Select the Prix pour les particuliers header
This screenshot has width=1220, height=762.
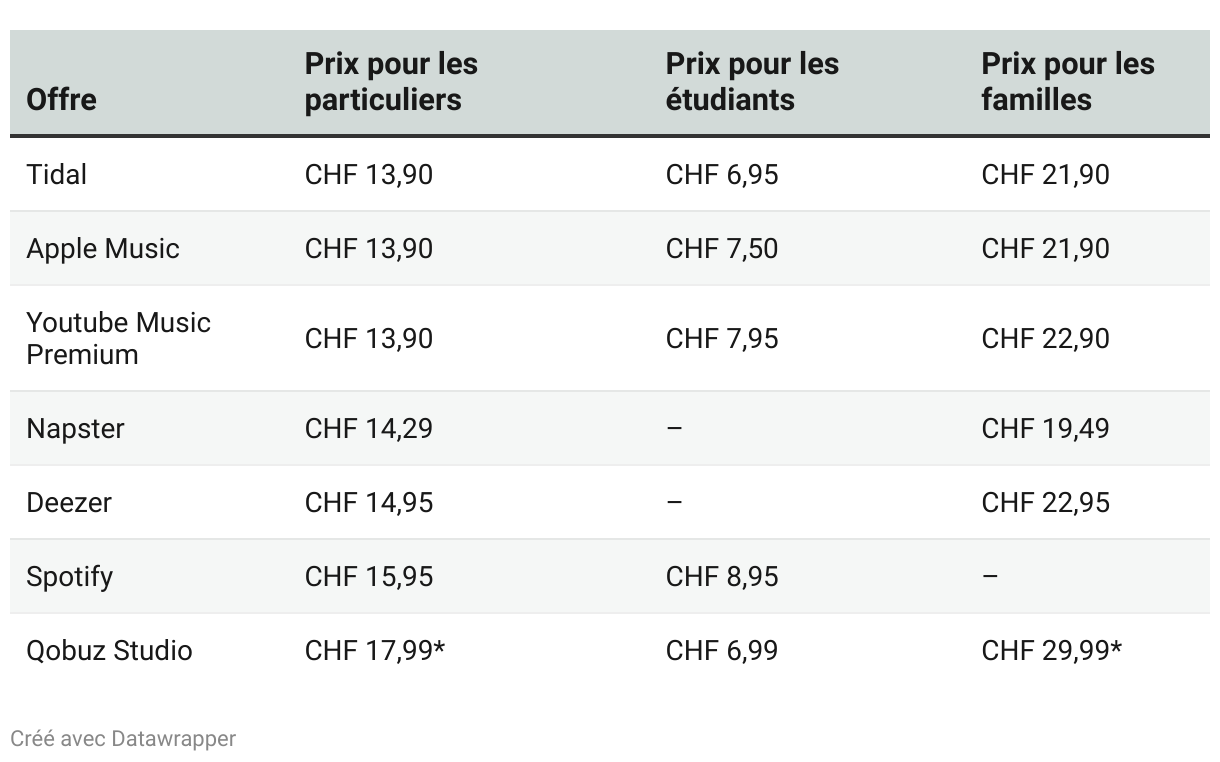pos(391,82)
